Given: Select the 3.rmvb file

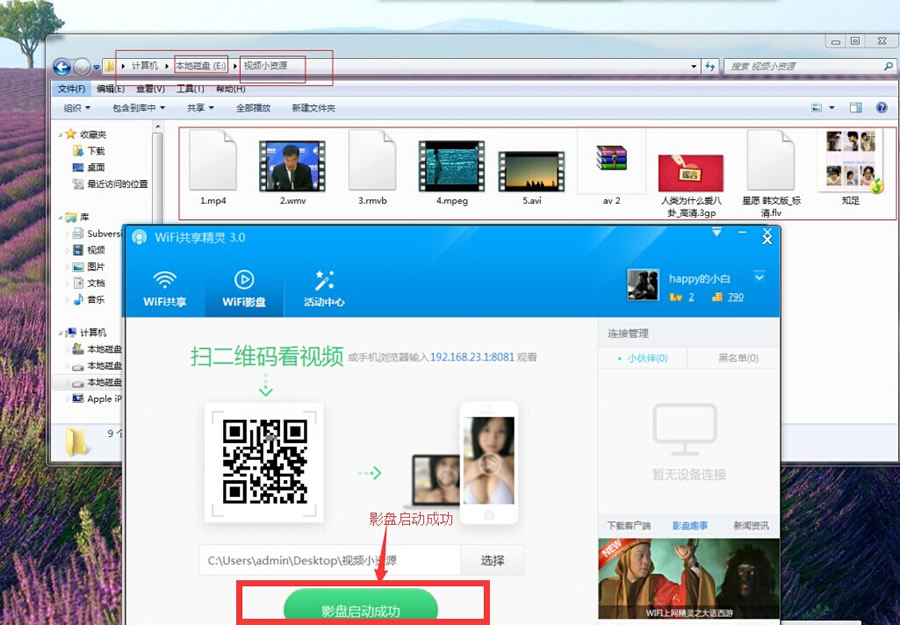Looking at the screenshot, I should tap(372, 168).
